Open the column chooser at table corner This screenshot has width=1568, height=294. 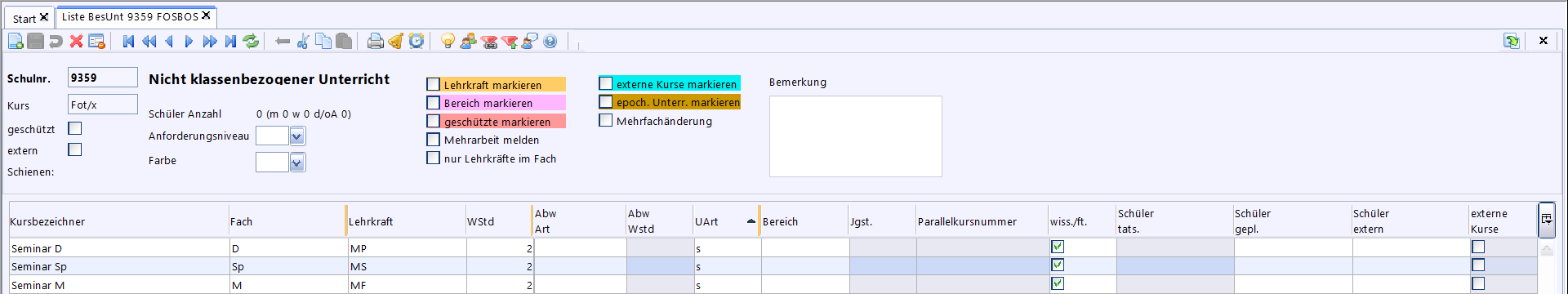coord(1547,220)
